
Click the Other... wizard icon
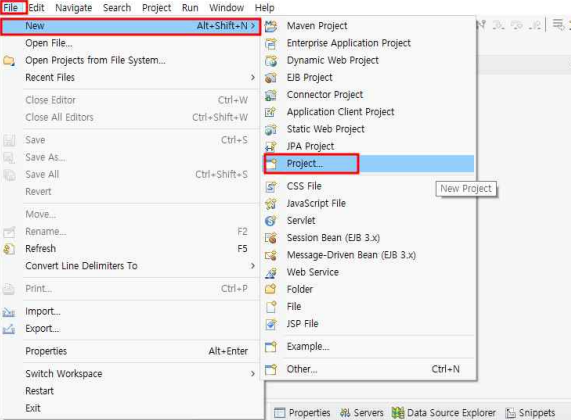click(271, 369)
